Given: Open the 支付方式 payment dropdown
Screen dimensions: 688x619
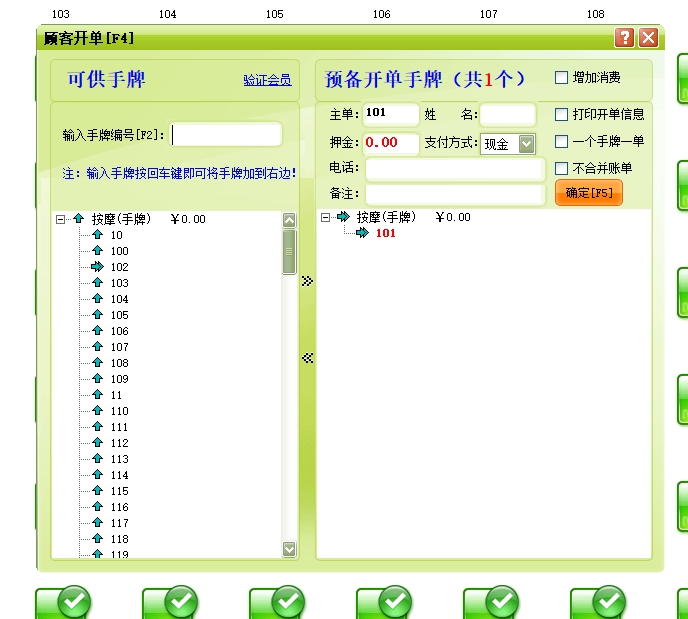Looking at the screenshot, I should pyautogui.click(x=526, y=144).
